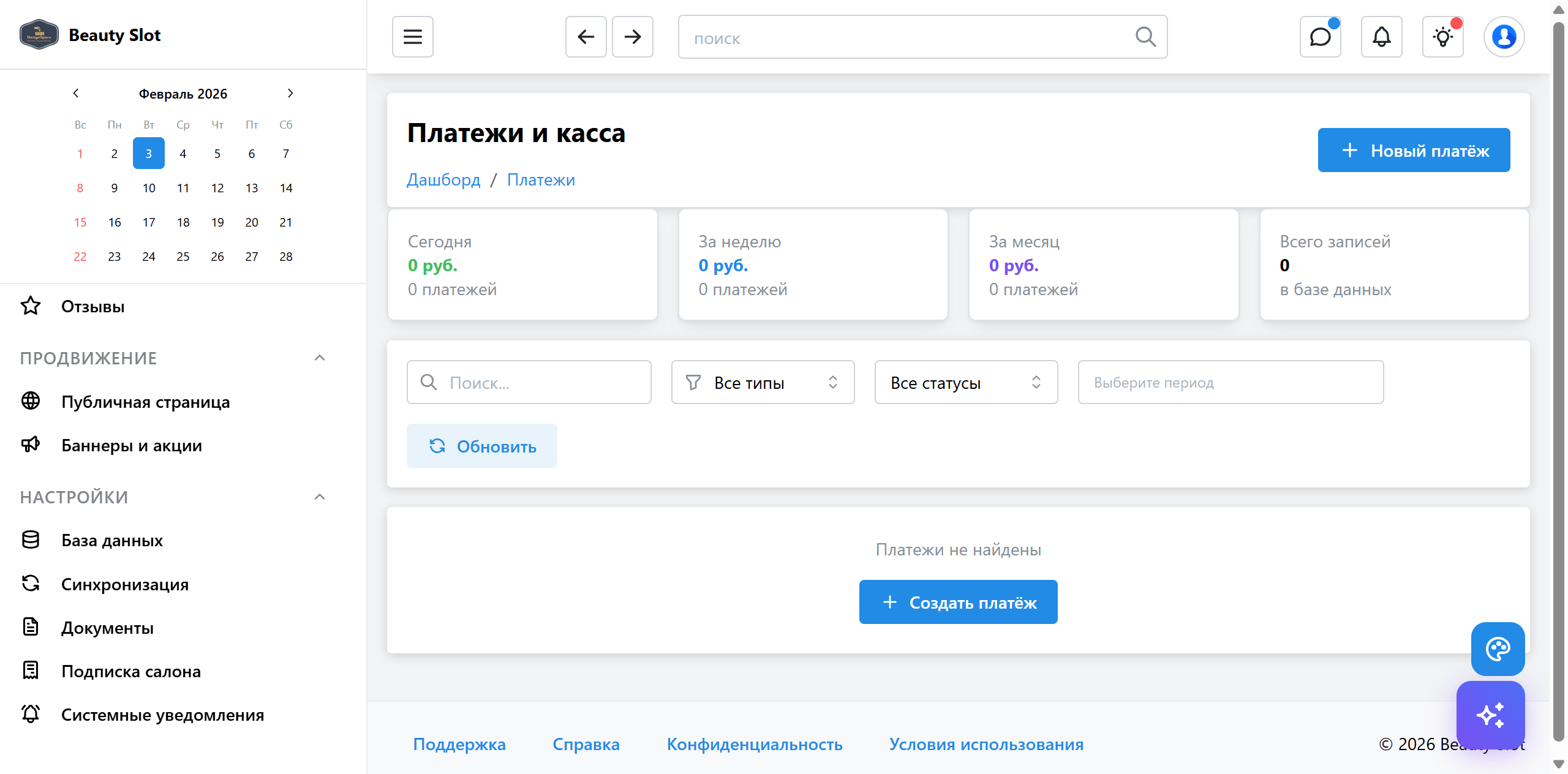Open the hamburger sidebar menu
The width and height of the screenshot is (1568, 774).
[x=412, y=37]
